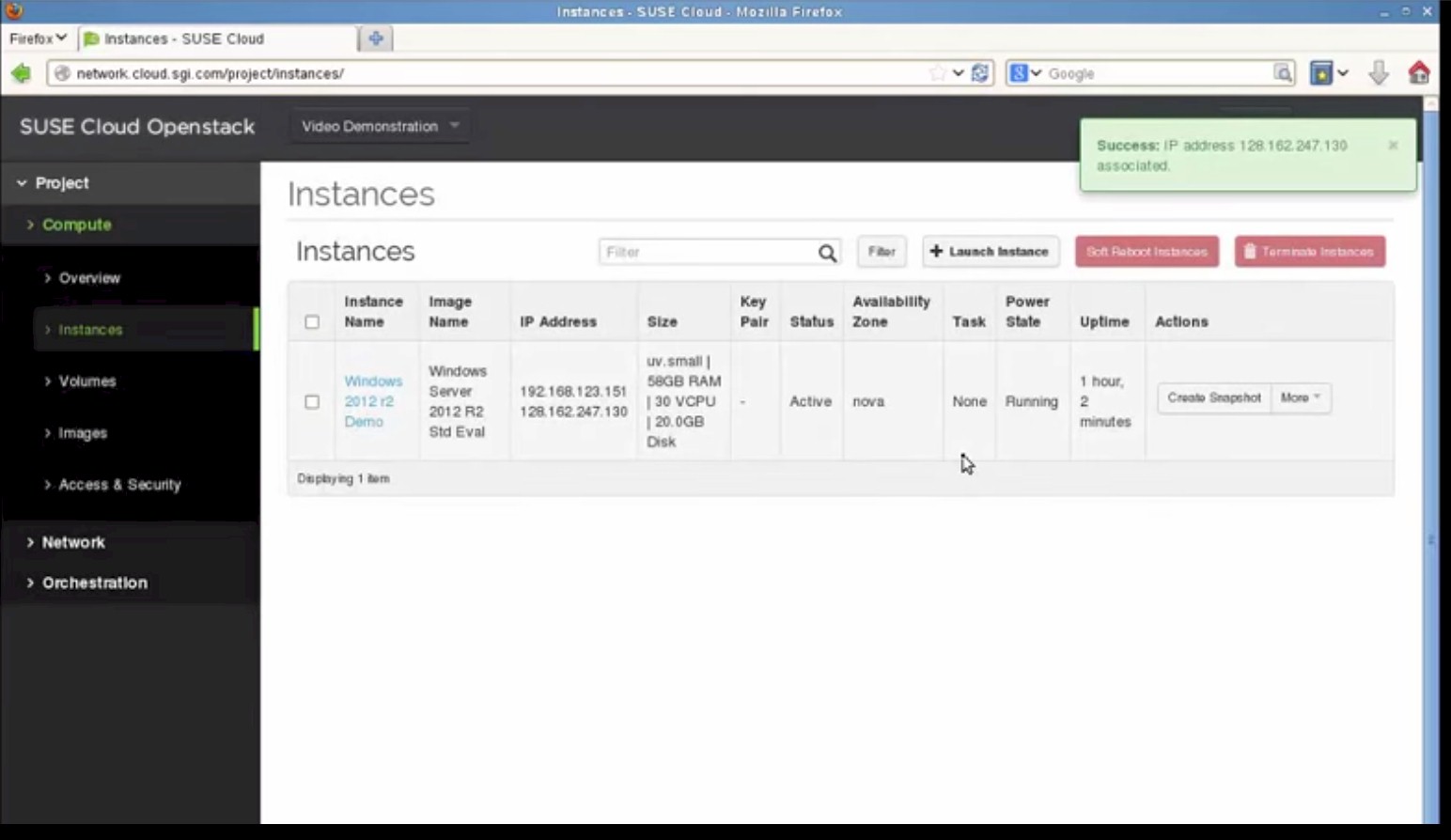The width and height of the screenshot is (1451, 840).
Task: Select Instances in the sidebar
Action: 90,330
